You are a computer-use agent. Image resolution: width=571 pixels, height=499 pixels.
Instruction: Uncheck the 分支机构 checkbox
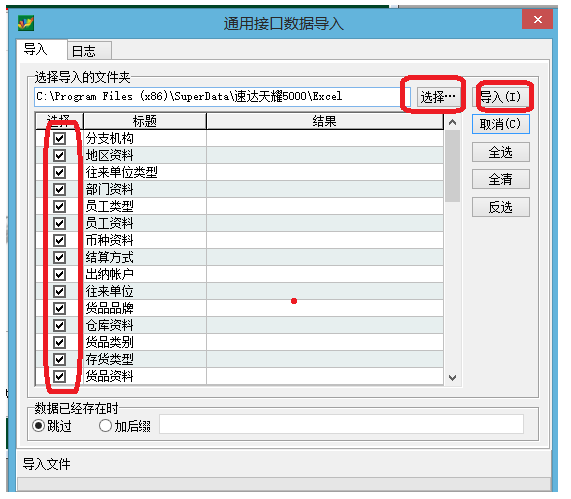tap(59, 138)
